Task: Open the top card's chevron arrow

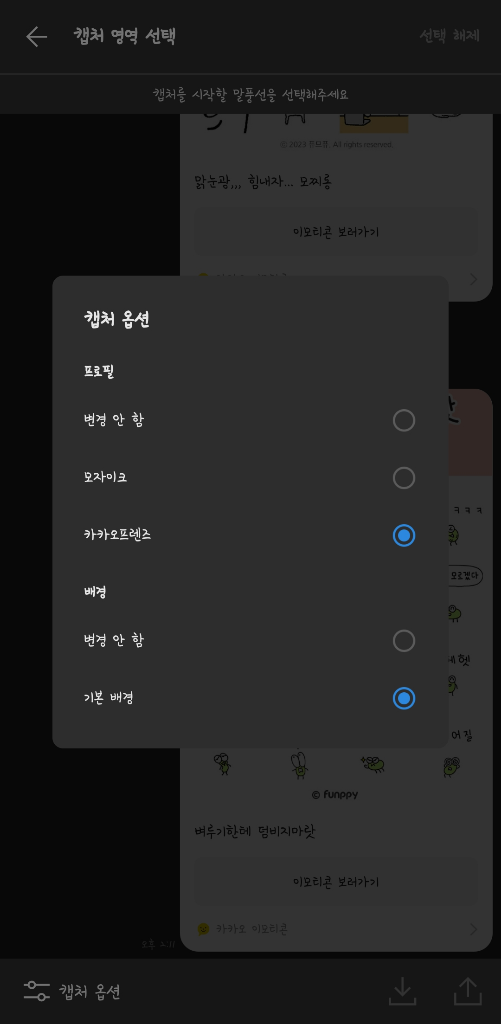Action: point(474,280)
